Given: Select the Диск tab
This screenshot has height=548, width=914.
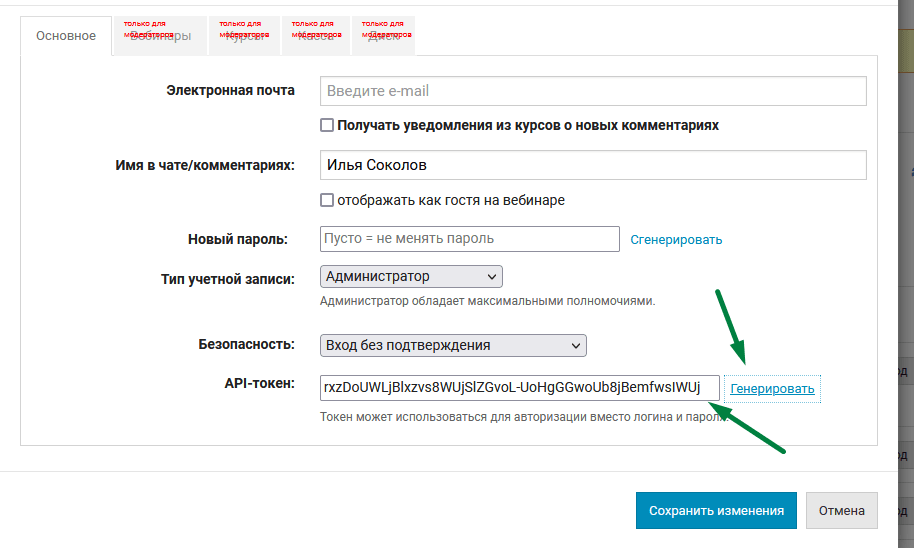Looking at the screenshot, I should click(383, 36).
